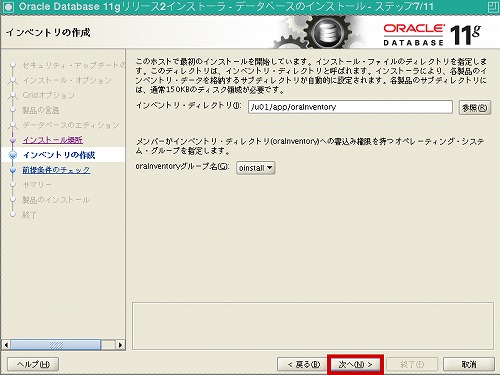Click the インストール・オプション step text
The width and height of the screenshot is (500, 375).
[x=67, y=80]
